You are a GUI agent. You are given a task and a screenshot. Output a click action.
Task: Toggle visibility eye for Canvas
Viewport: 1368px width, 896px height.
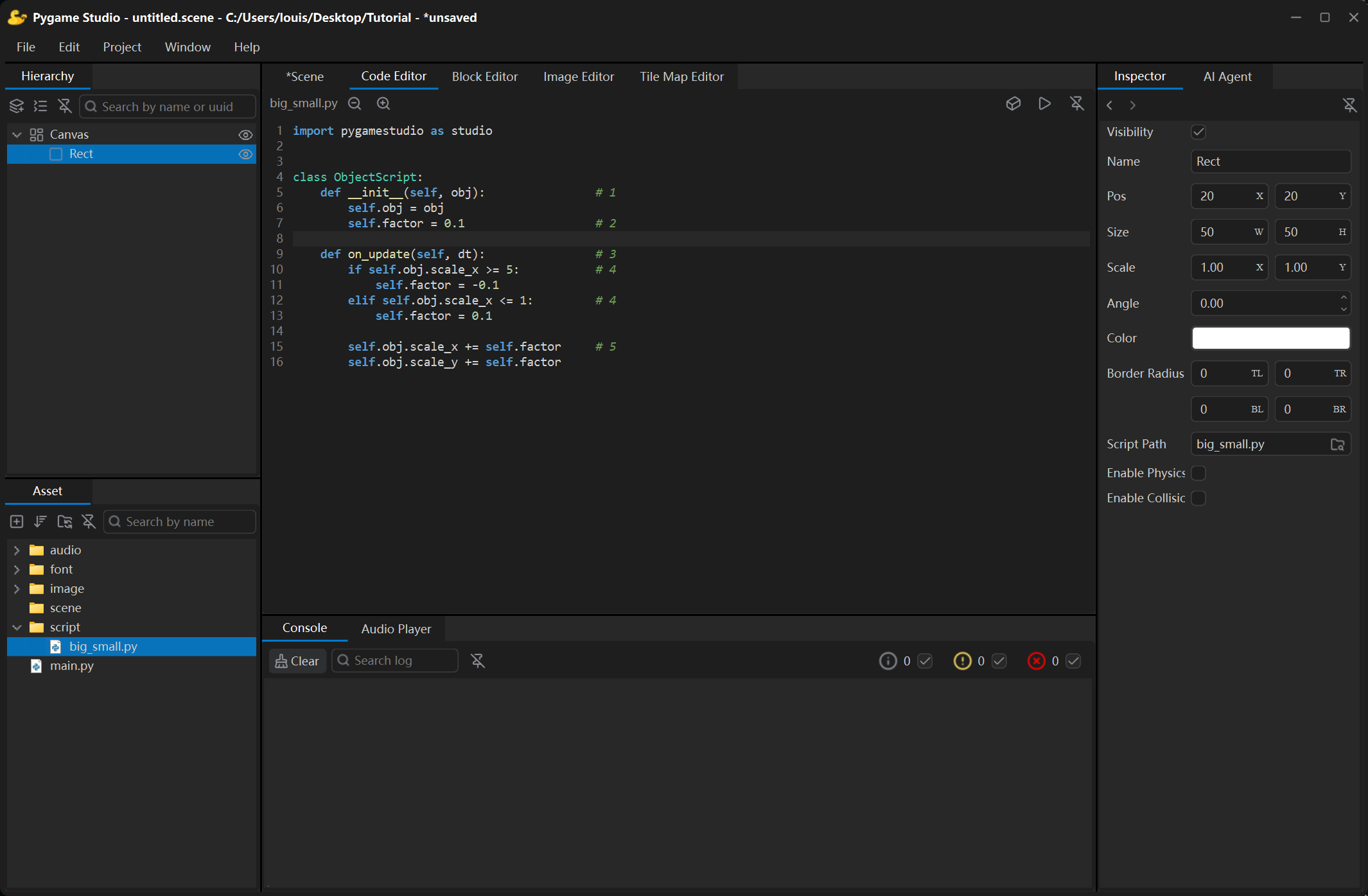tap(245, 135)
